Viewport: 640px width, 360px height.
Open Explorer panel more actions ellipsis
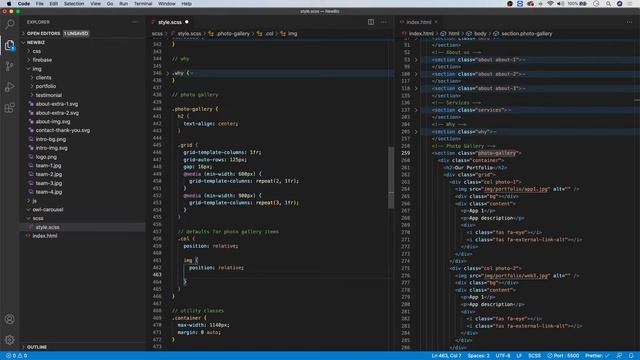[x=135, y=22]
